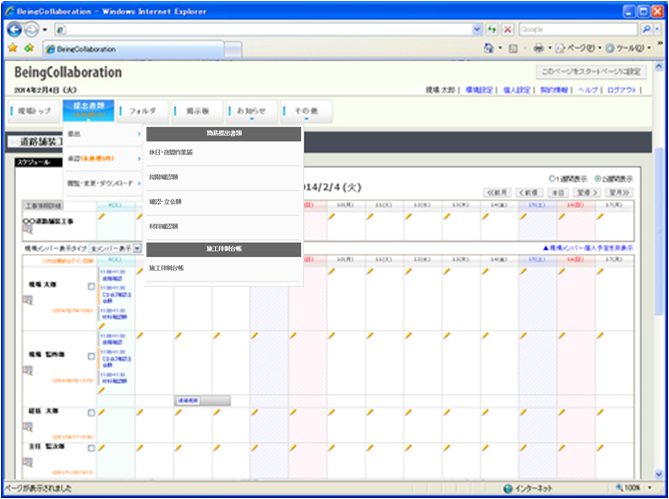
Task: Tick the checkbox in the 総括 member row
Action: pos(91,413)
